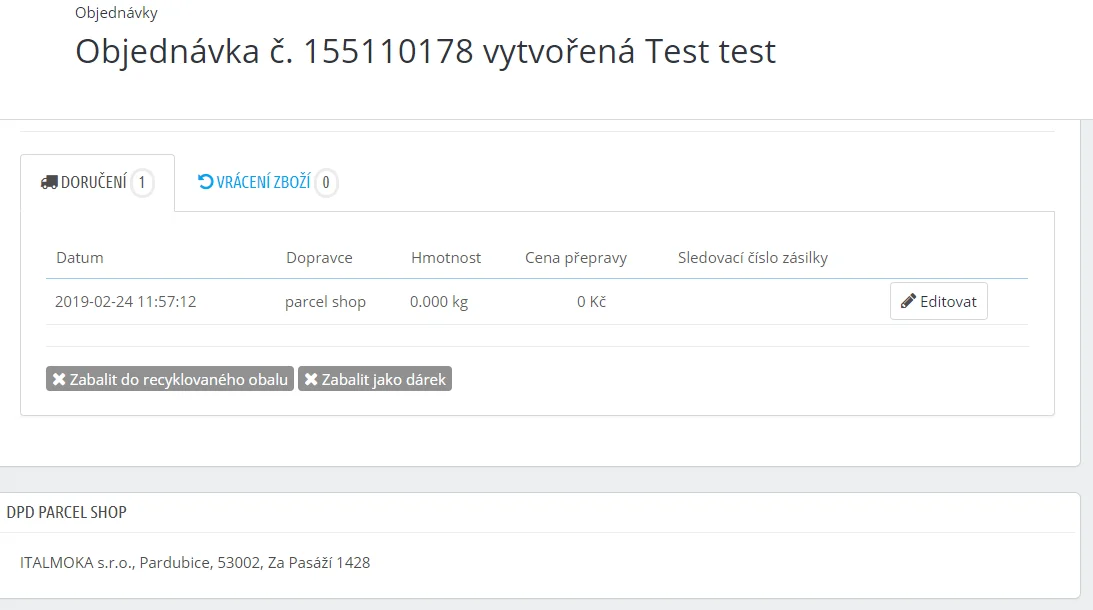This screenshot has height=610, width=1093.
Task: Click the pencil icon on the Editovat button
Action: click(x=908, y=301)
